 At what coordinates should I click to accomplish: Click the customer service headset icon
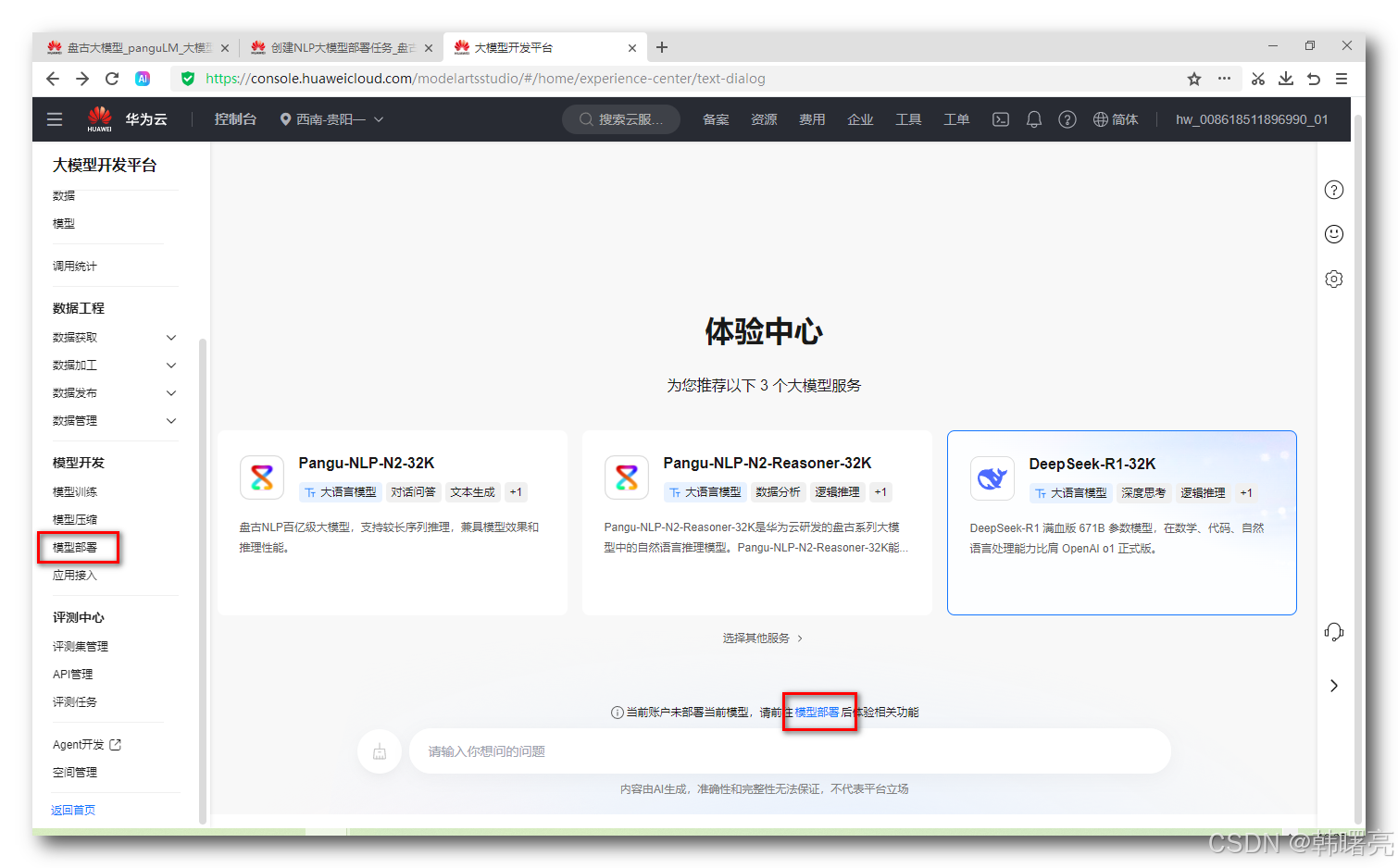click(x=1334, y=632)
